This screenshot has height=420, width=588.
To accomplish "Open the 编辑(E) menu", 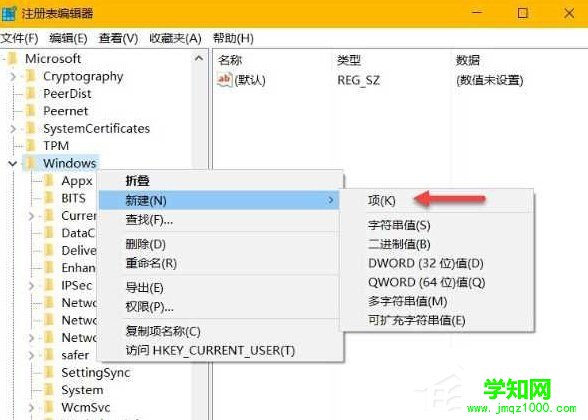I will click(68, 38).
